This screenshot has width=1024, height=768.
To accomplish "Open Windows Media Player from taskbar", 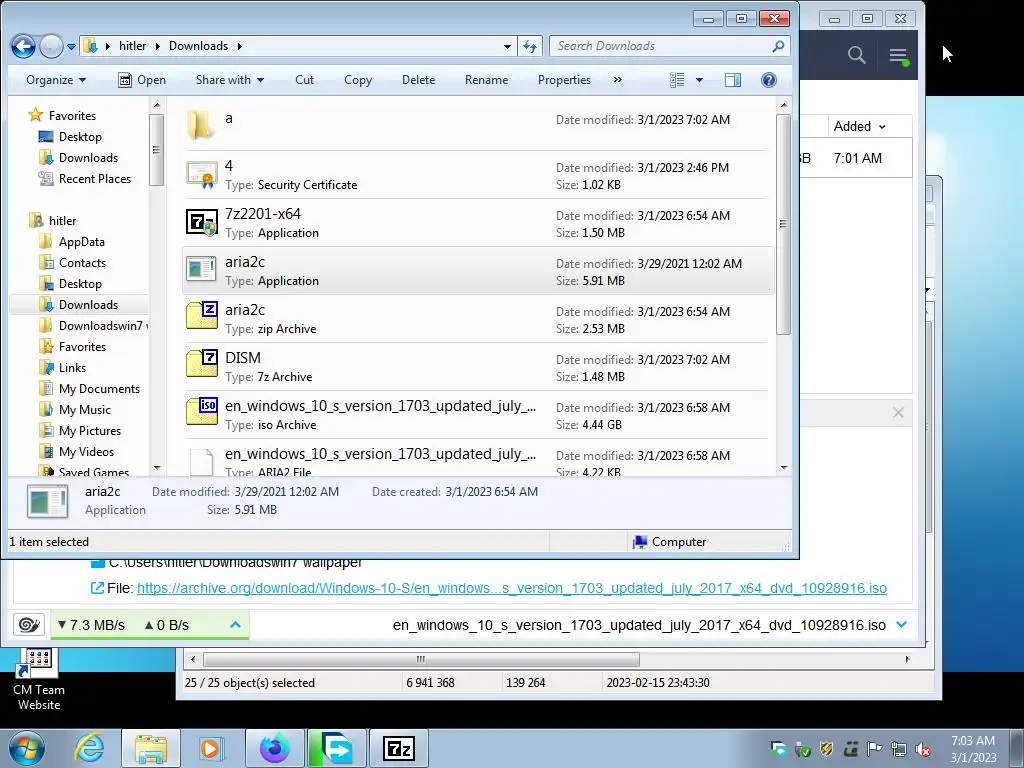I will (x=210, y=748).
